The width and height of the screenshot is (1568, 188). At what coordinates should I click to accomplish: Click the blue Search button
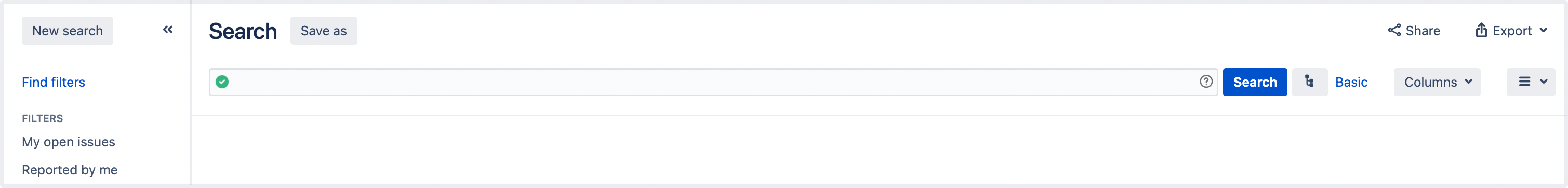(x=1255, y=82)
